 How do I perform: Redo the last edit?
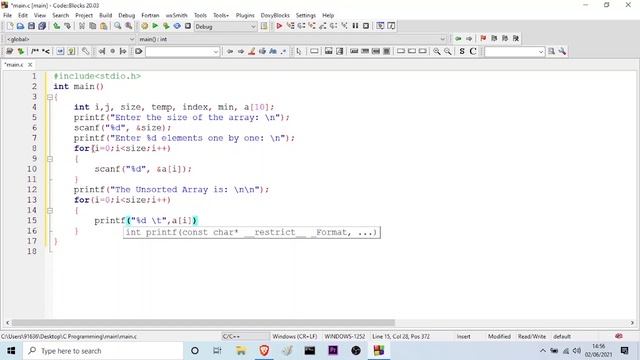[67, 26]
